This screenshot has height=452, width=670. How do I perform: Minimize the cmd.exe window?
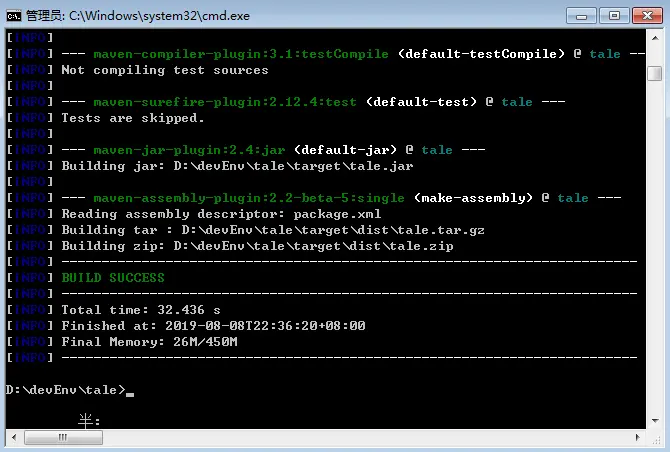[581, 16]
